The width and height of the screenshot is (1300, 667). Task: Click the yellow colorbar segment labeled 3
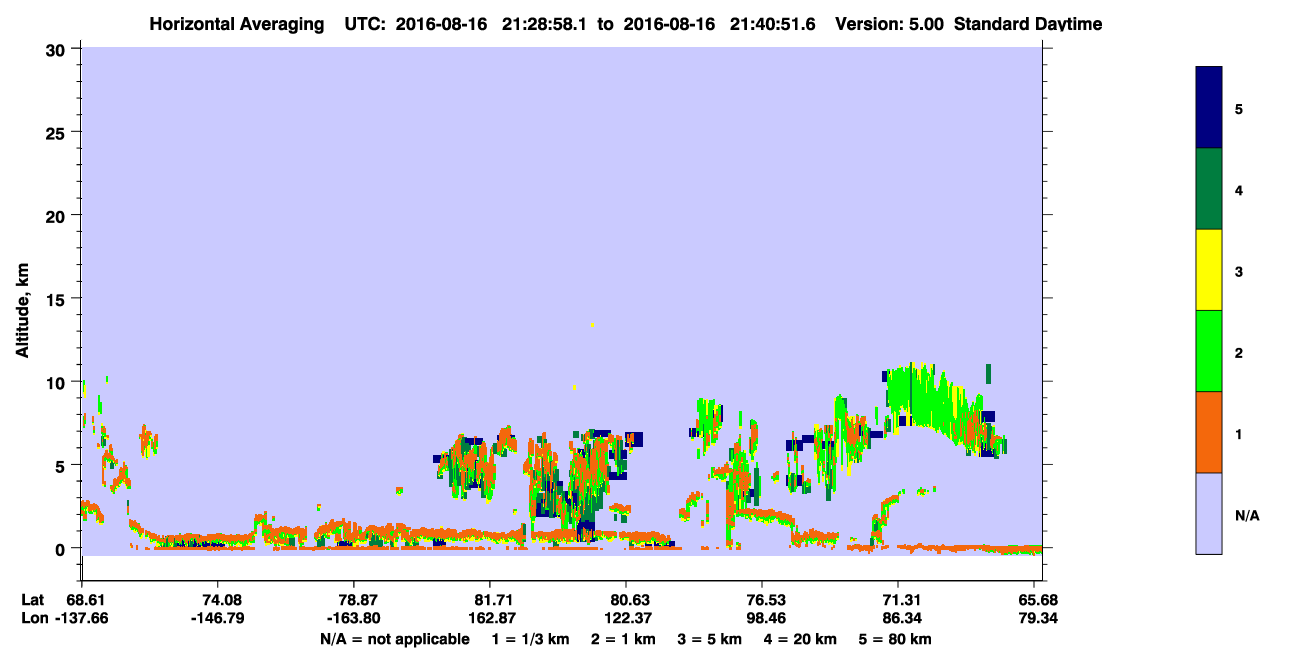[x=1209, y=270]
